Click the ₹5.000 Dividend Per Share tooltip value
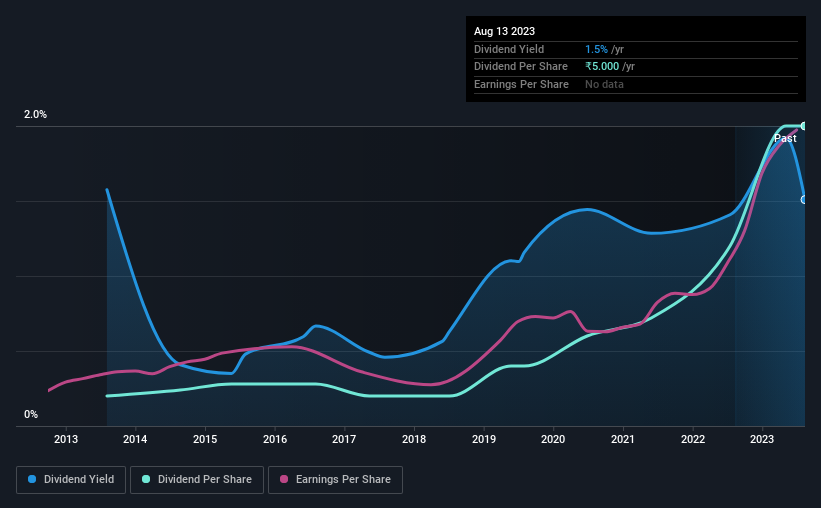Image resolution: width=821 pixels, height=508 pixels. [x=602, y=67]
